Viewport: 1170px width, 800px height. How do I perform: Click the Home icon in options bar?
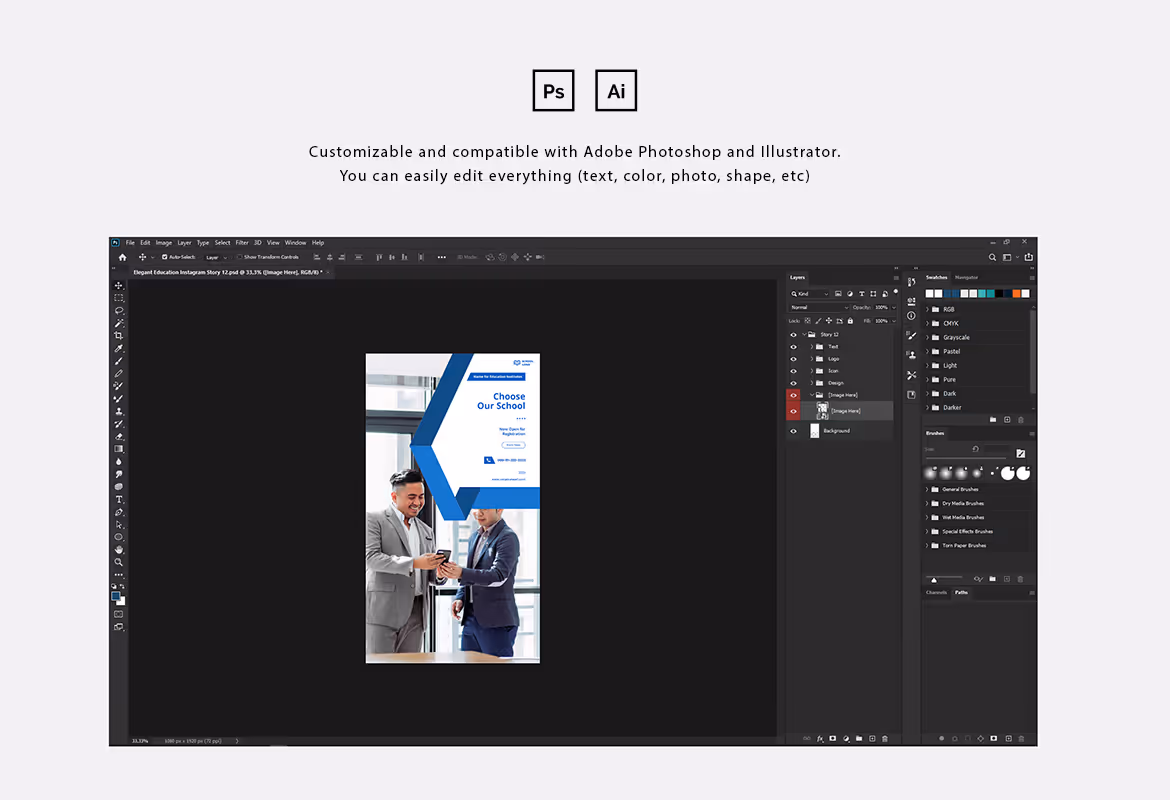pos(122,257)
